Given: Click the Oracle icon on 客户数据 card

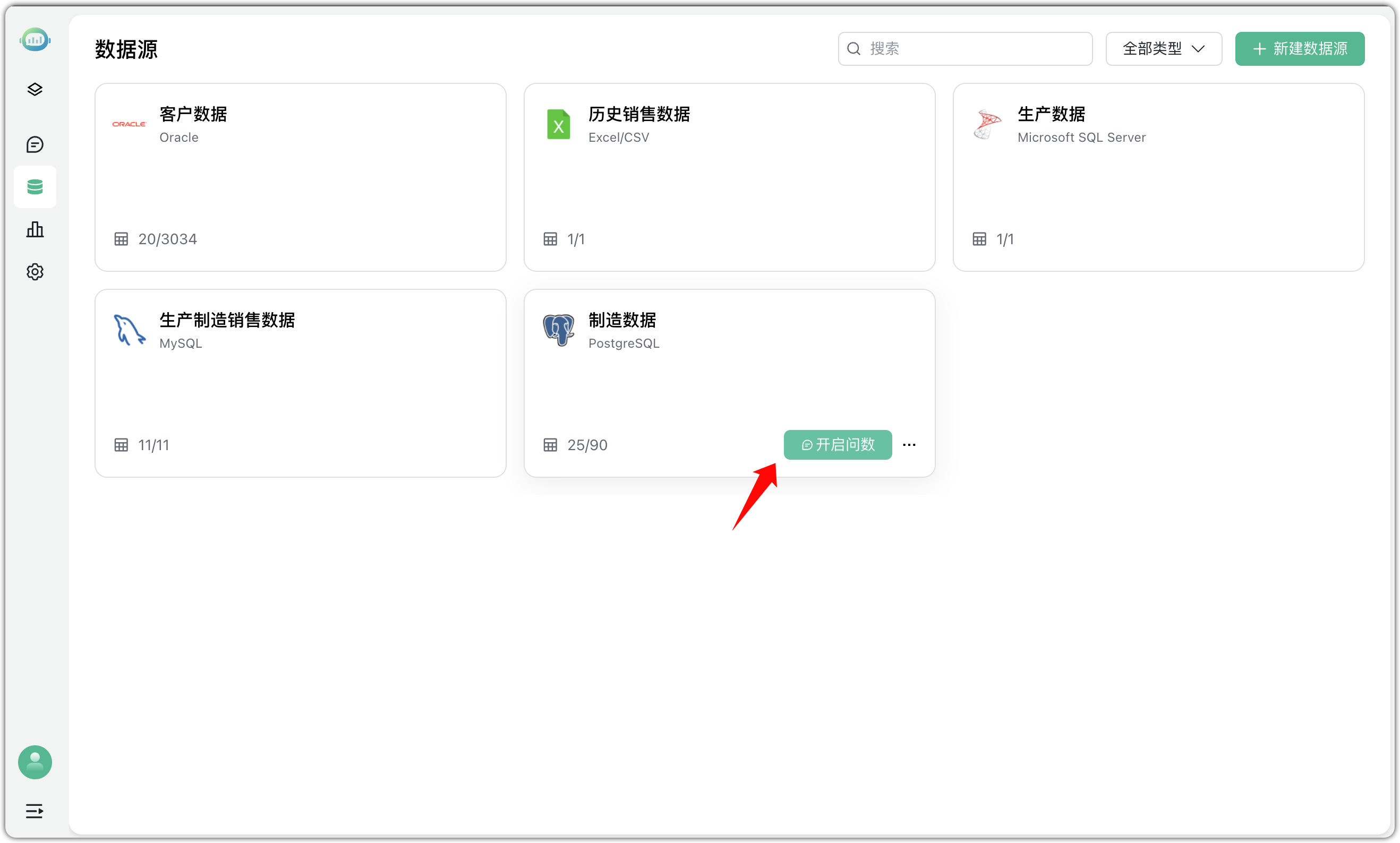Looking at the screenshot, I should click(x=129, y=124).
